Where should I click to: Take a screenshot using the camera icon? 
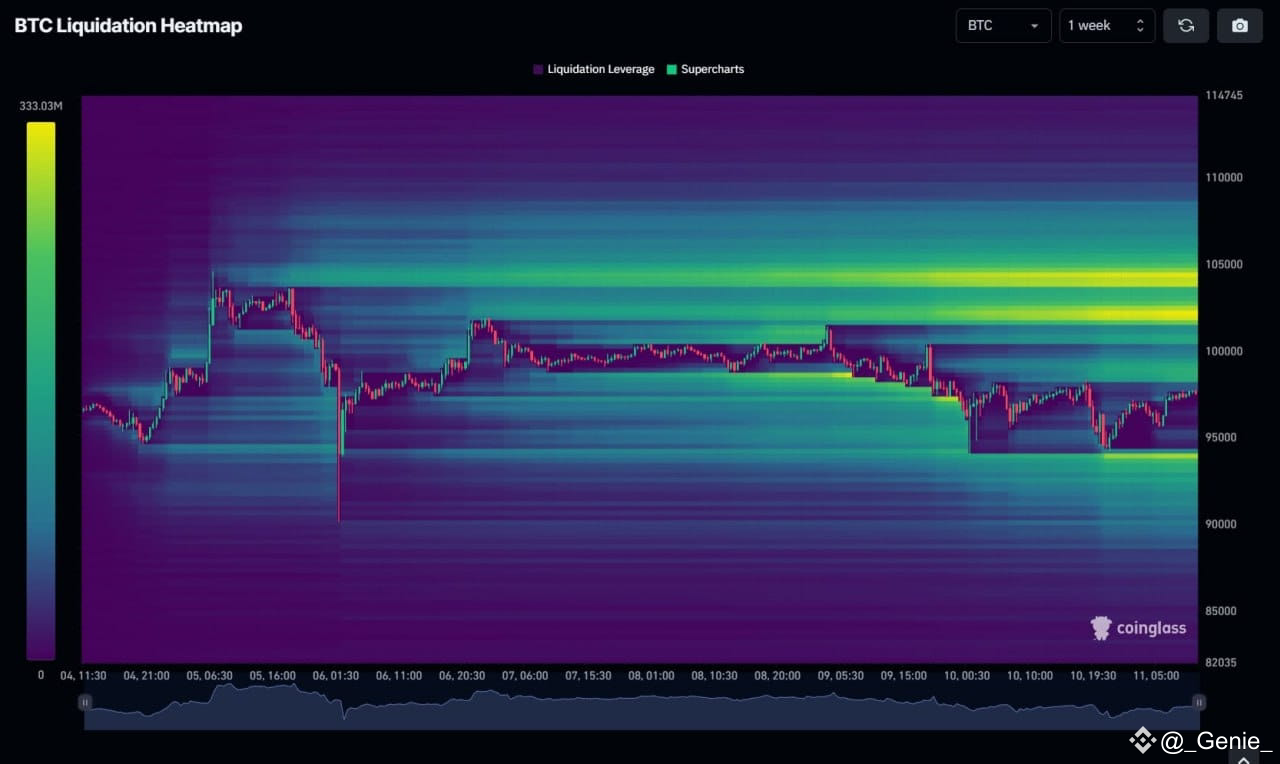pos(1240,25)
